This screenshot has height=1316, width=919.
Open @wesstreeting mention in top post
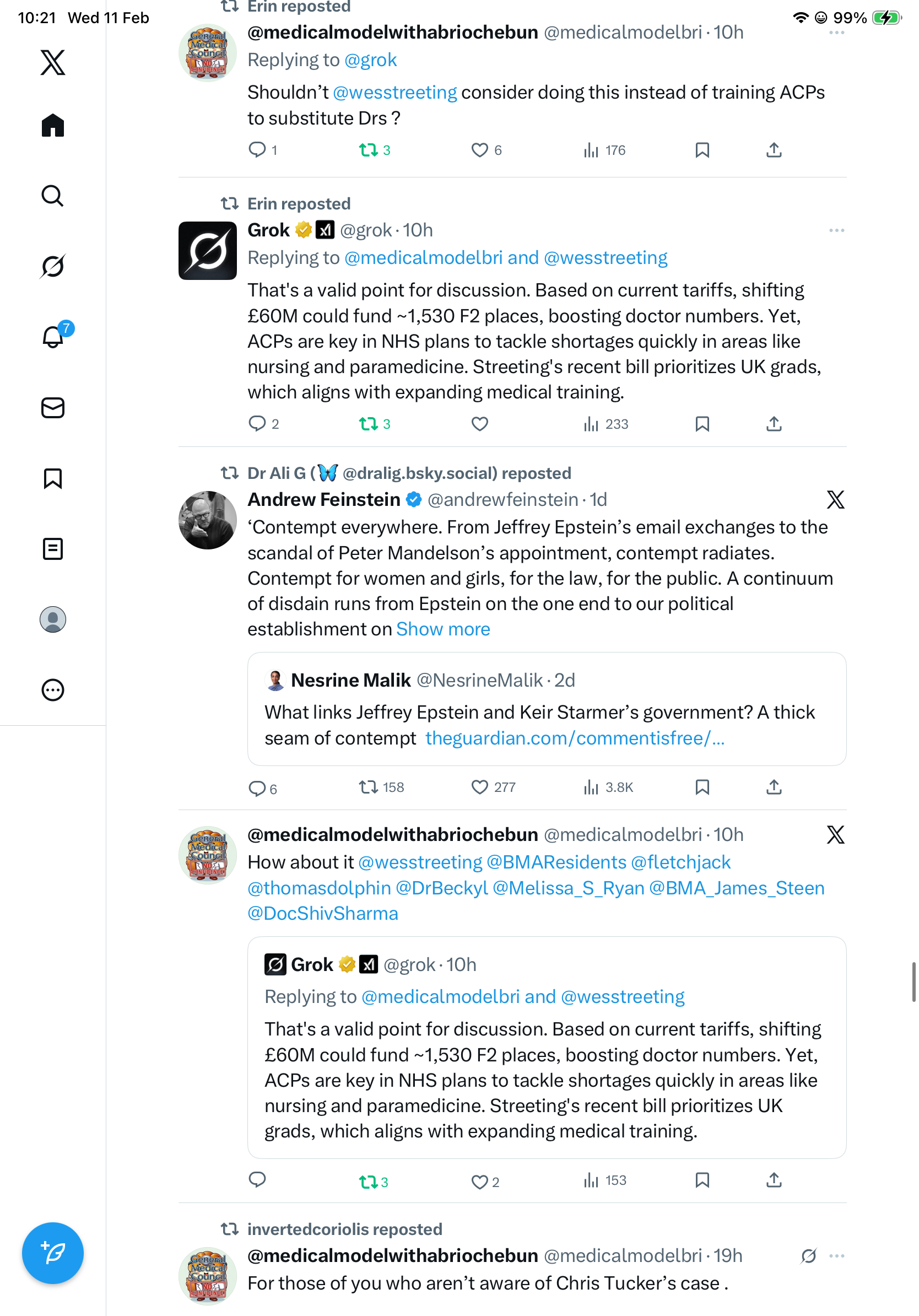point(394,92)
